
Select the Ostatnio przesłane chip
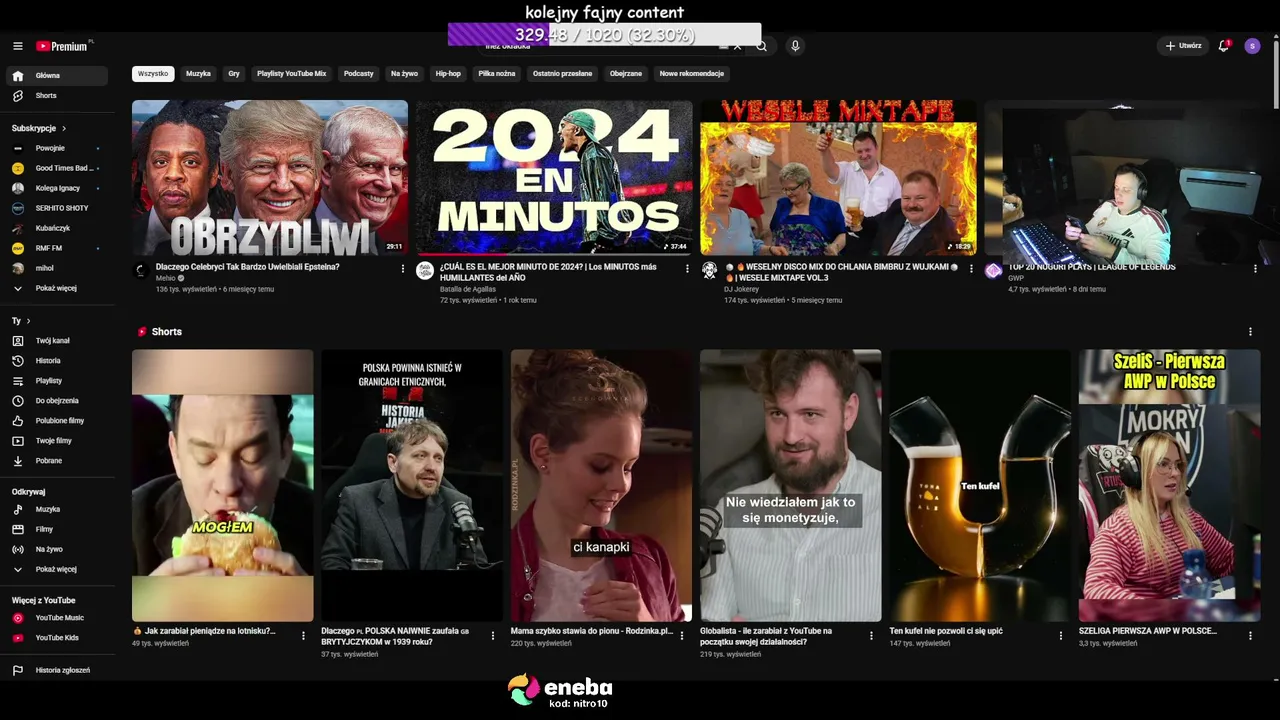coord(562,74)
